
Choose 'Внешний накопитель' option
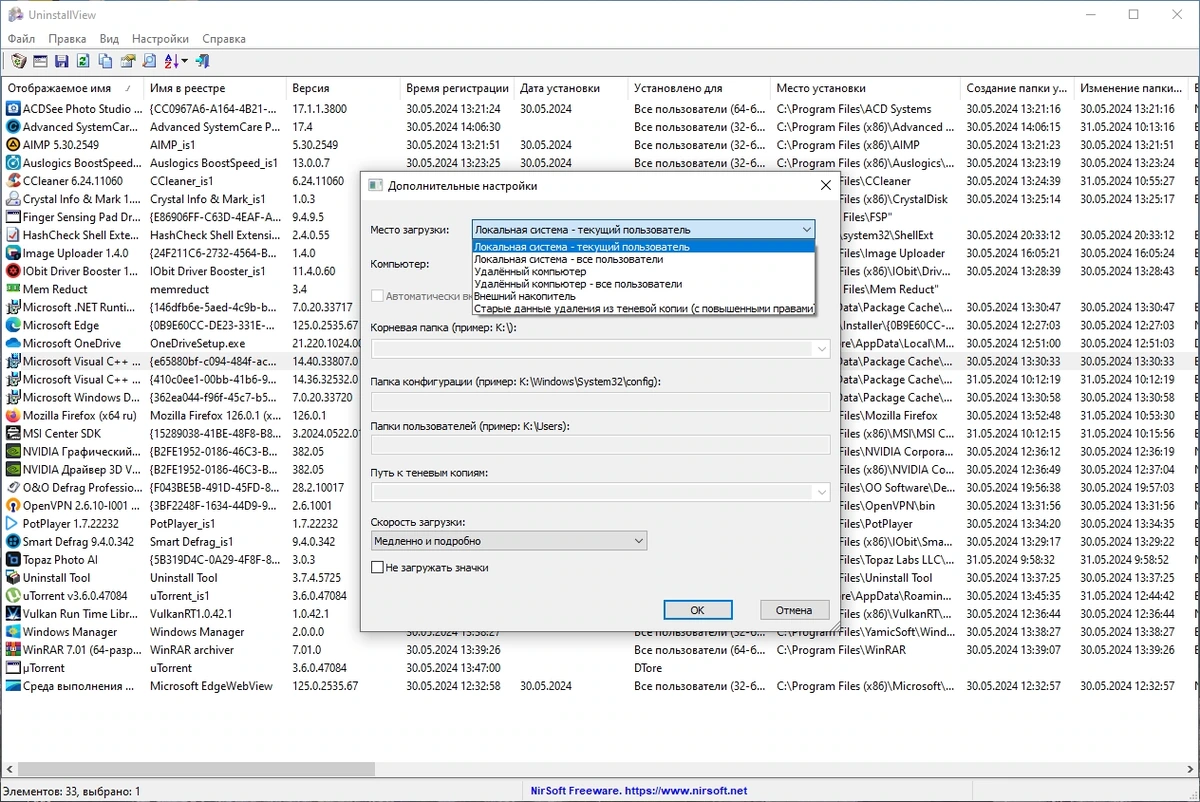pyautogui.click(x=643, y=296)
